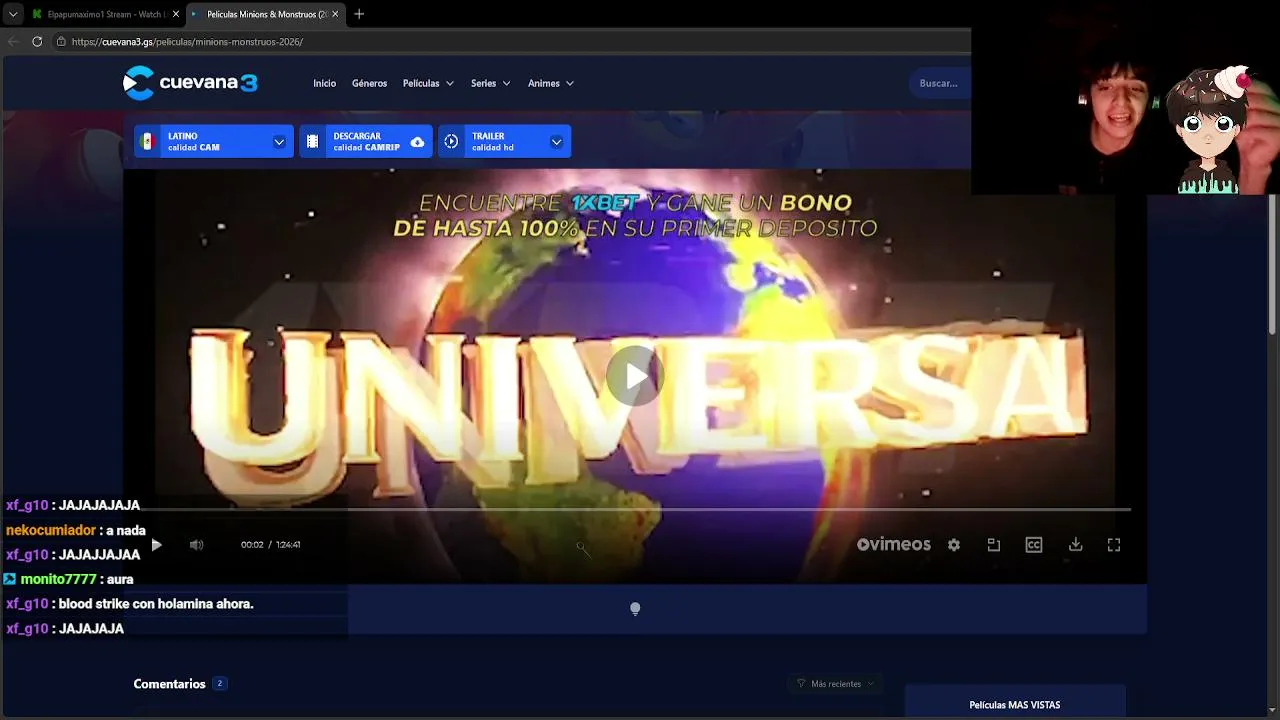Click the Cuevana3 logo

(x=190, y=83)
